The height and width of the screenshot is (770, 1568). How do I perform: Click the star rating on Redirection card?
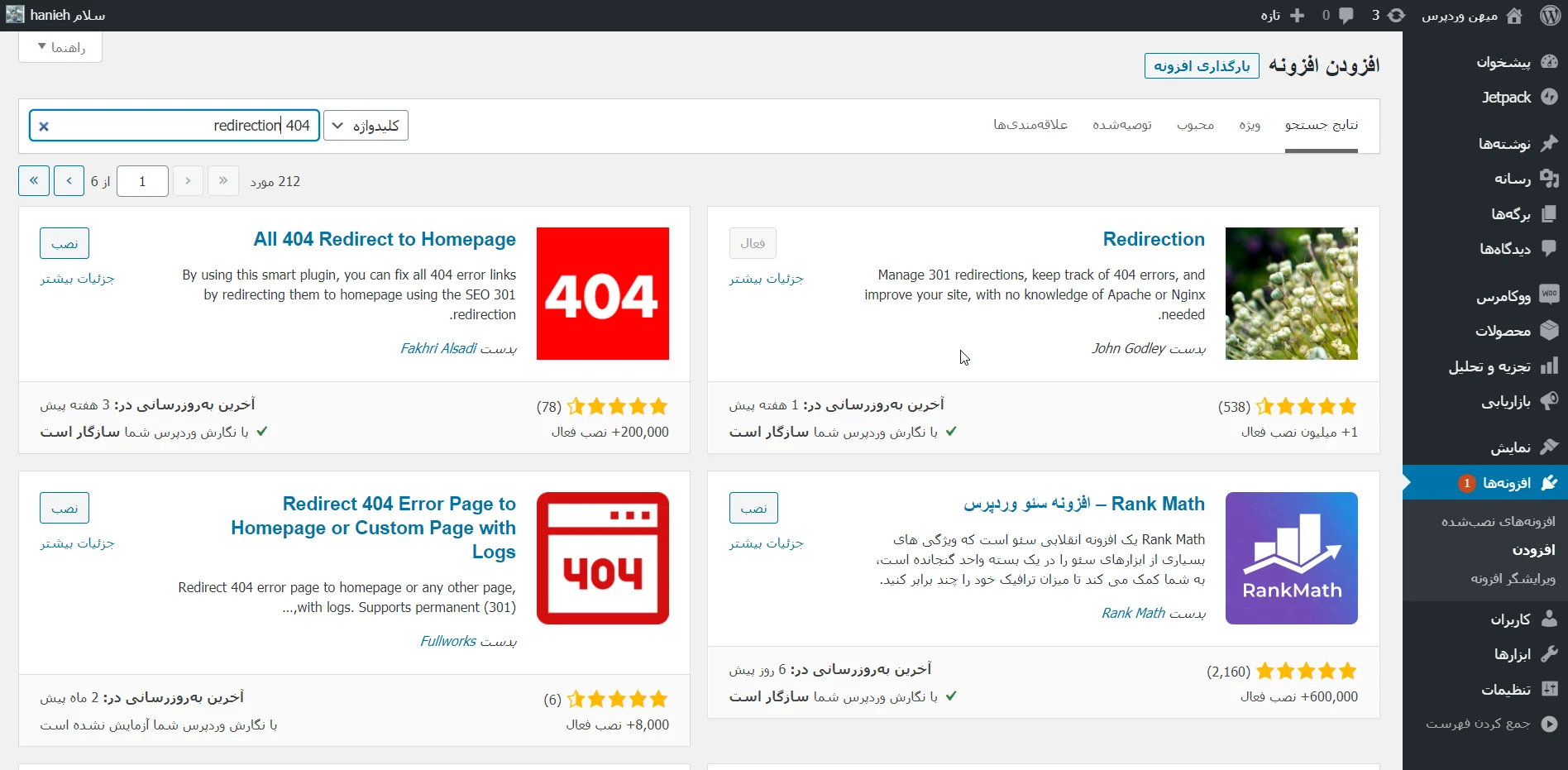pos(1307,406)
